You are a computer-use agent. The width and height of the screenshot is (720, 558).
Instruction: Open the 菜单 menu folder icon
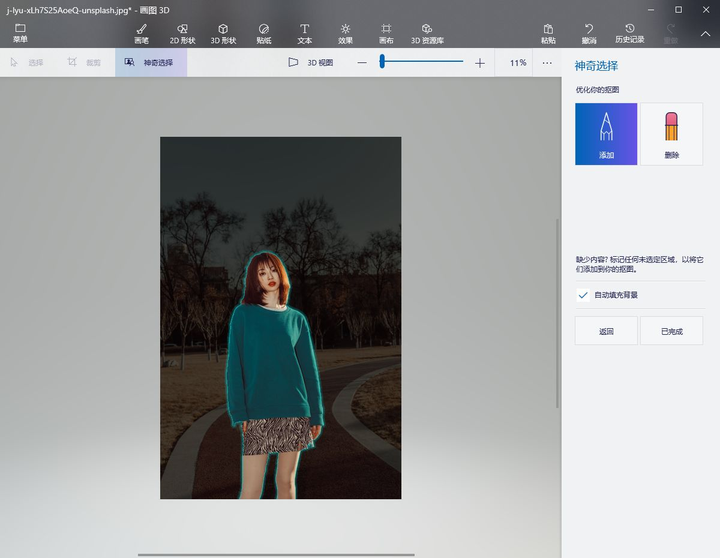point(20,28)
